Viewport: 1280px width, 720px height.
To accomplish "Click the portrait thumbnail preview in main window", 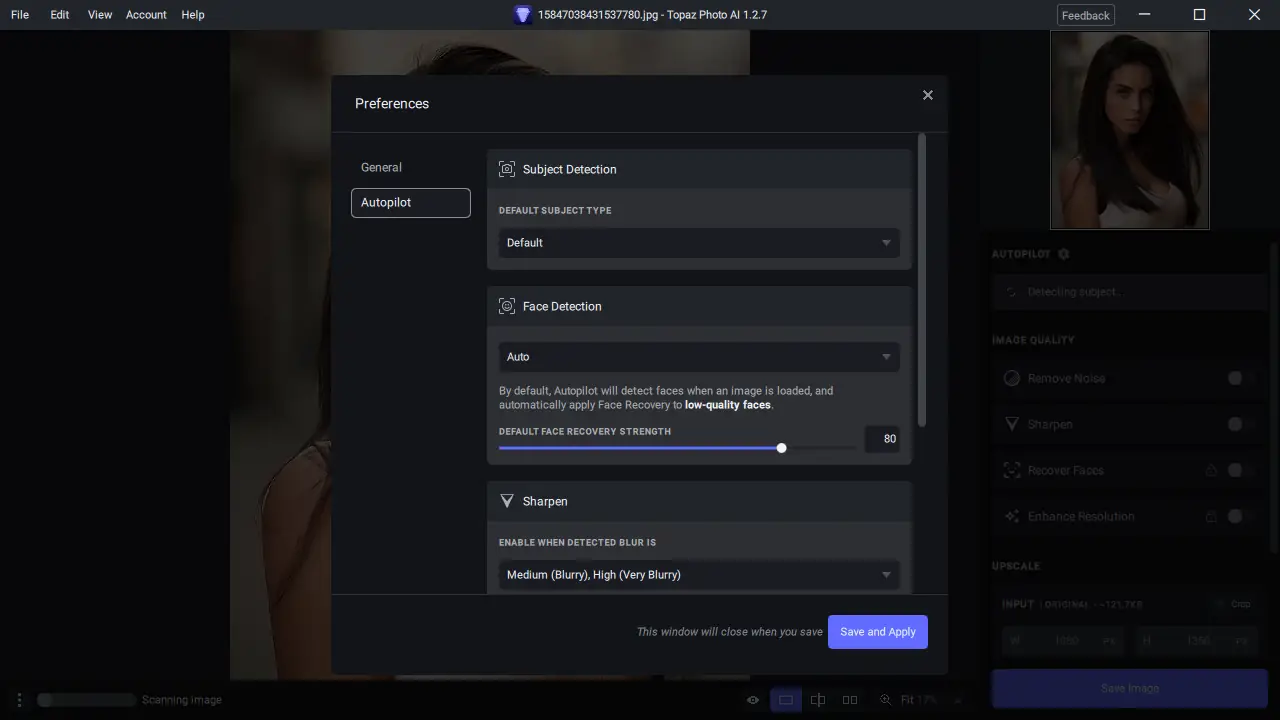I will click(x=1130, y=130).
